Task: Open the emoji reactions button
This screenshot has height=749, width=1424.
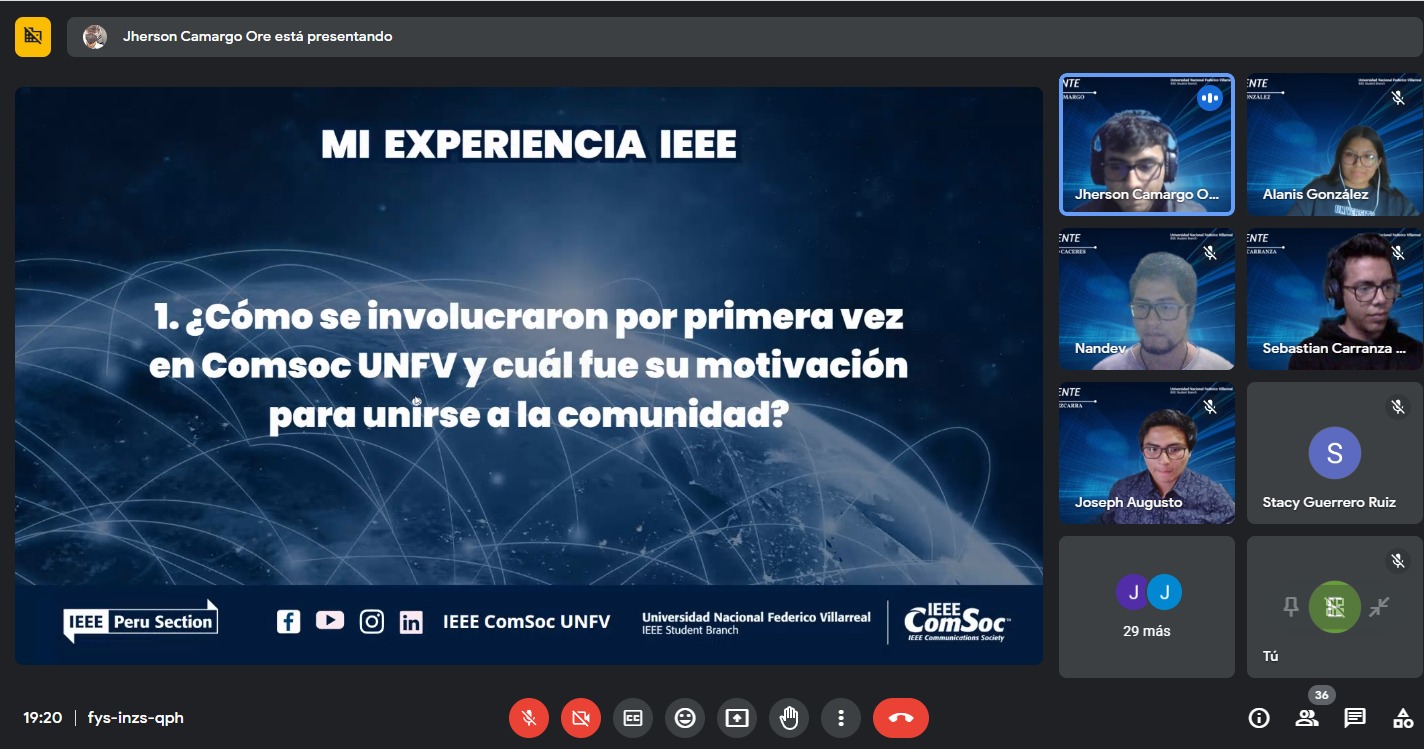Action: click(685, 718)
